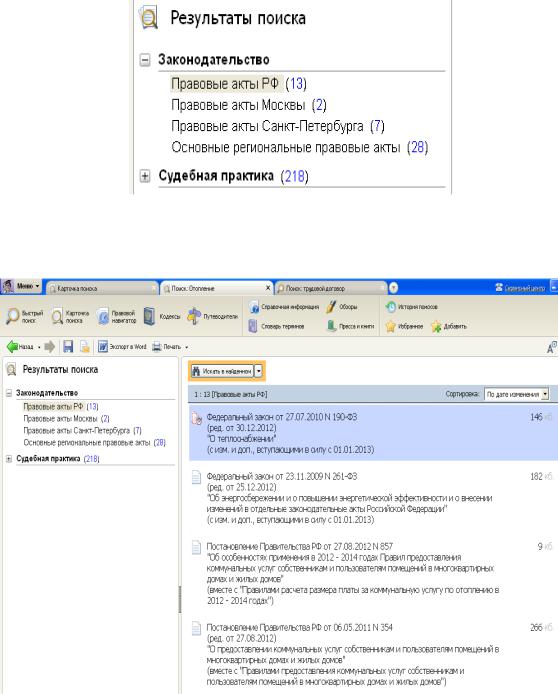Image resolution: width=558 pixels, height=694 pixels.
Task: Open Быстрый поиск quick search
Action: pos(25,316)
